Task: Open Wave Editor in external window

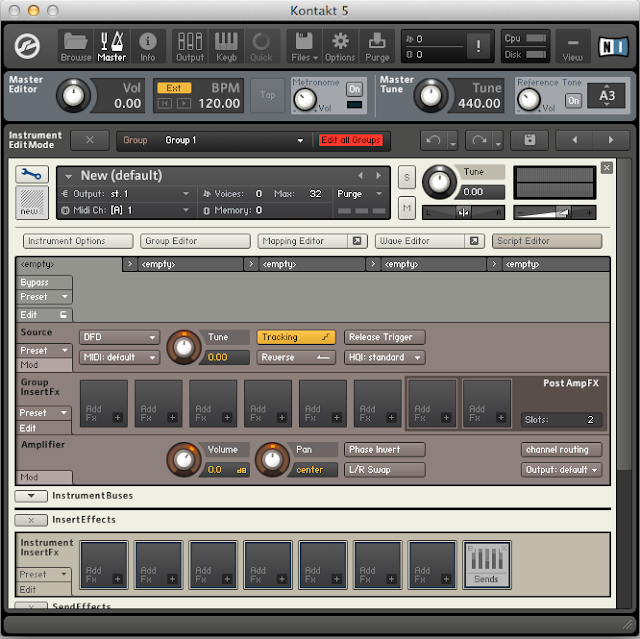Action: click(x=474, y=241)
